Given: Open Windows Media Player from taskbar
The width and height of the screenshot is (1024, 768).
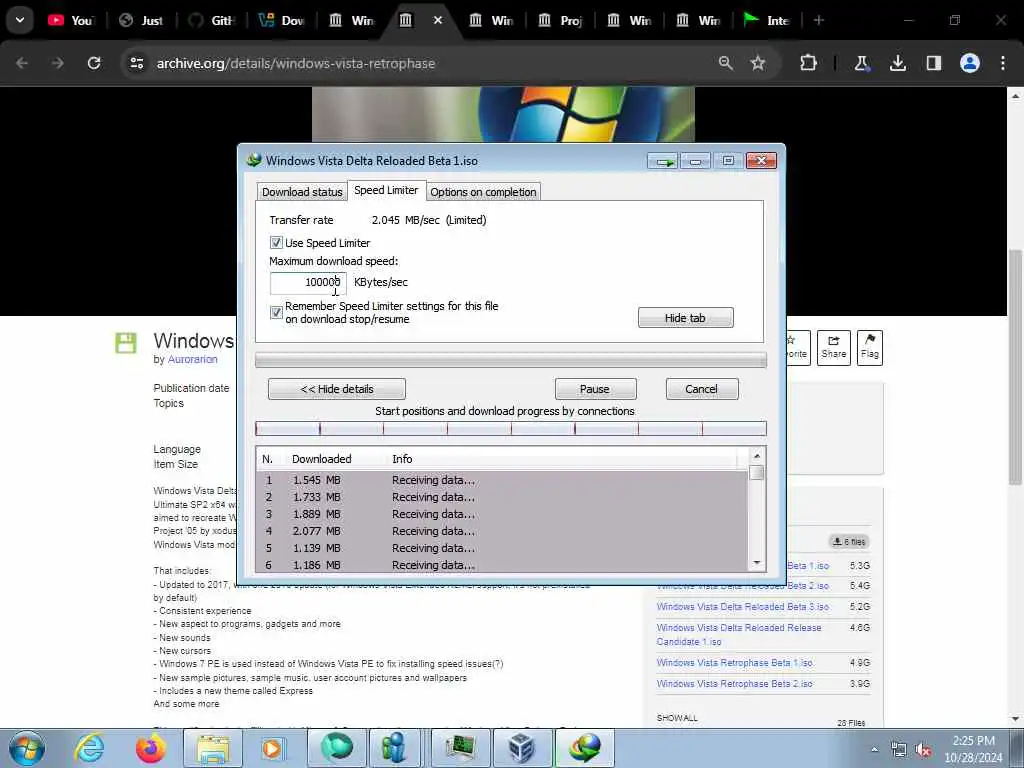Looking at the screenshot, I should point(272,748).
